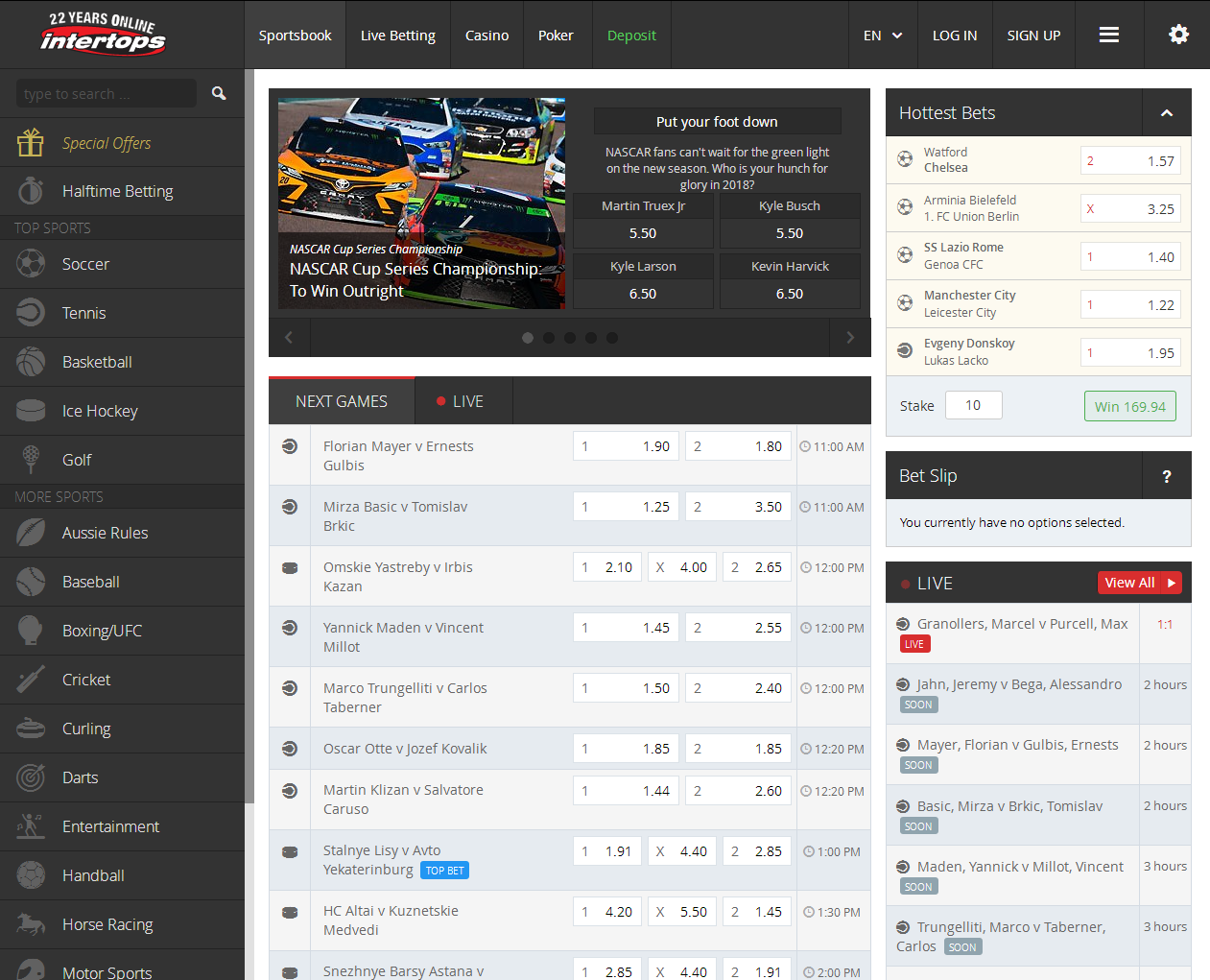Viewport: 1210px width, 980px height.
Task: Click View All live events button
Action: pyautogui.click(x=1140, y=583)
